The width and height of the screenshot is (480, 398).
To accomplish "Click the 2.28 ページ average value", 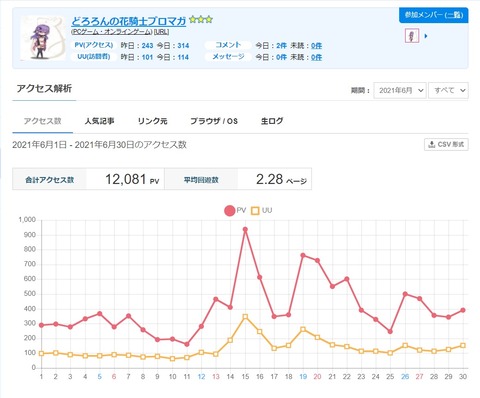I will [x=281, y=179].
